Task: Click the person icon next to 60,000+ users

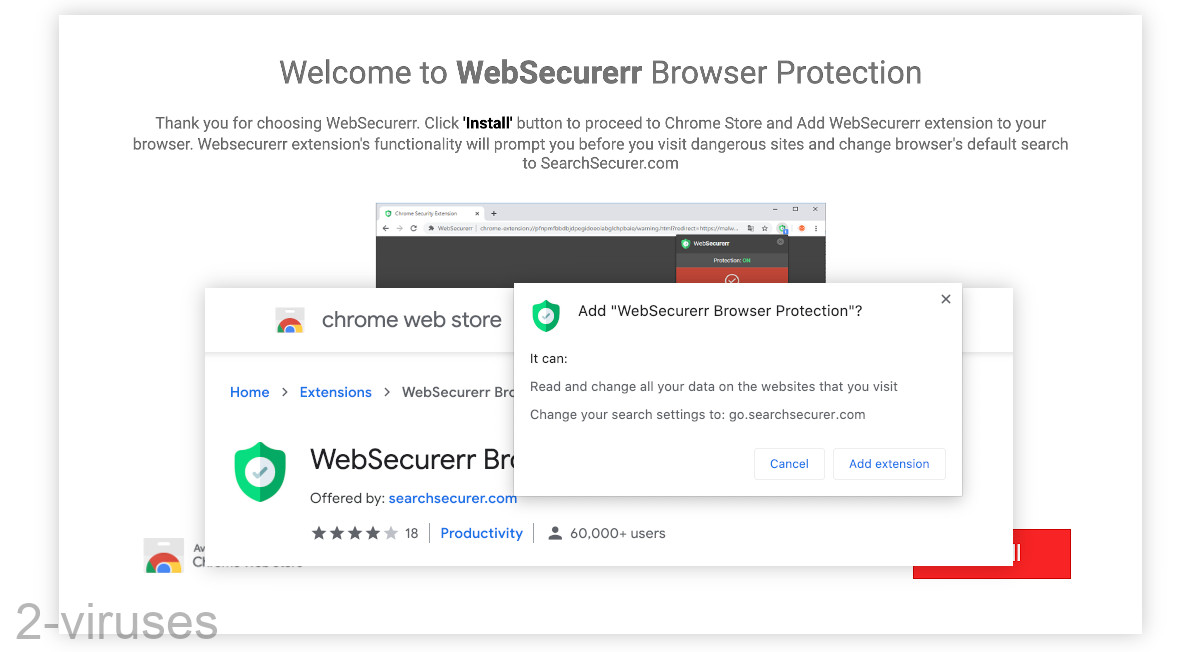Action: click(556, 533)
